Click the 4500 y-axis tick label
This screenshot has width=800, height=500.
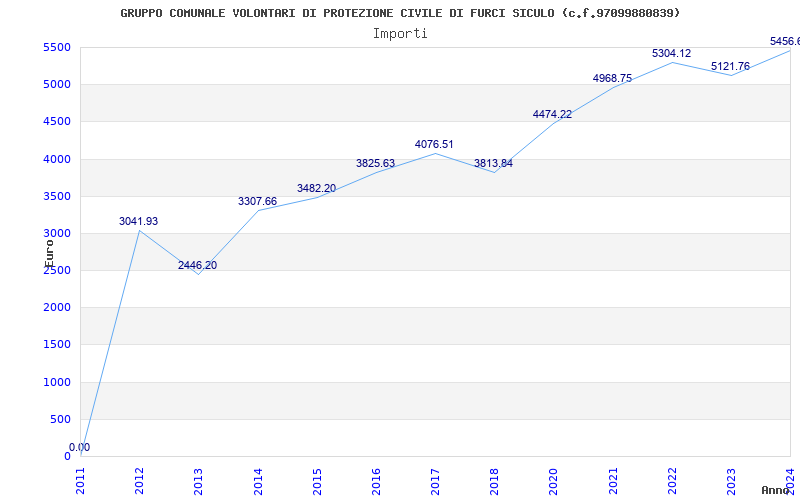(57, 122)
